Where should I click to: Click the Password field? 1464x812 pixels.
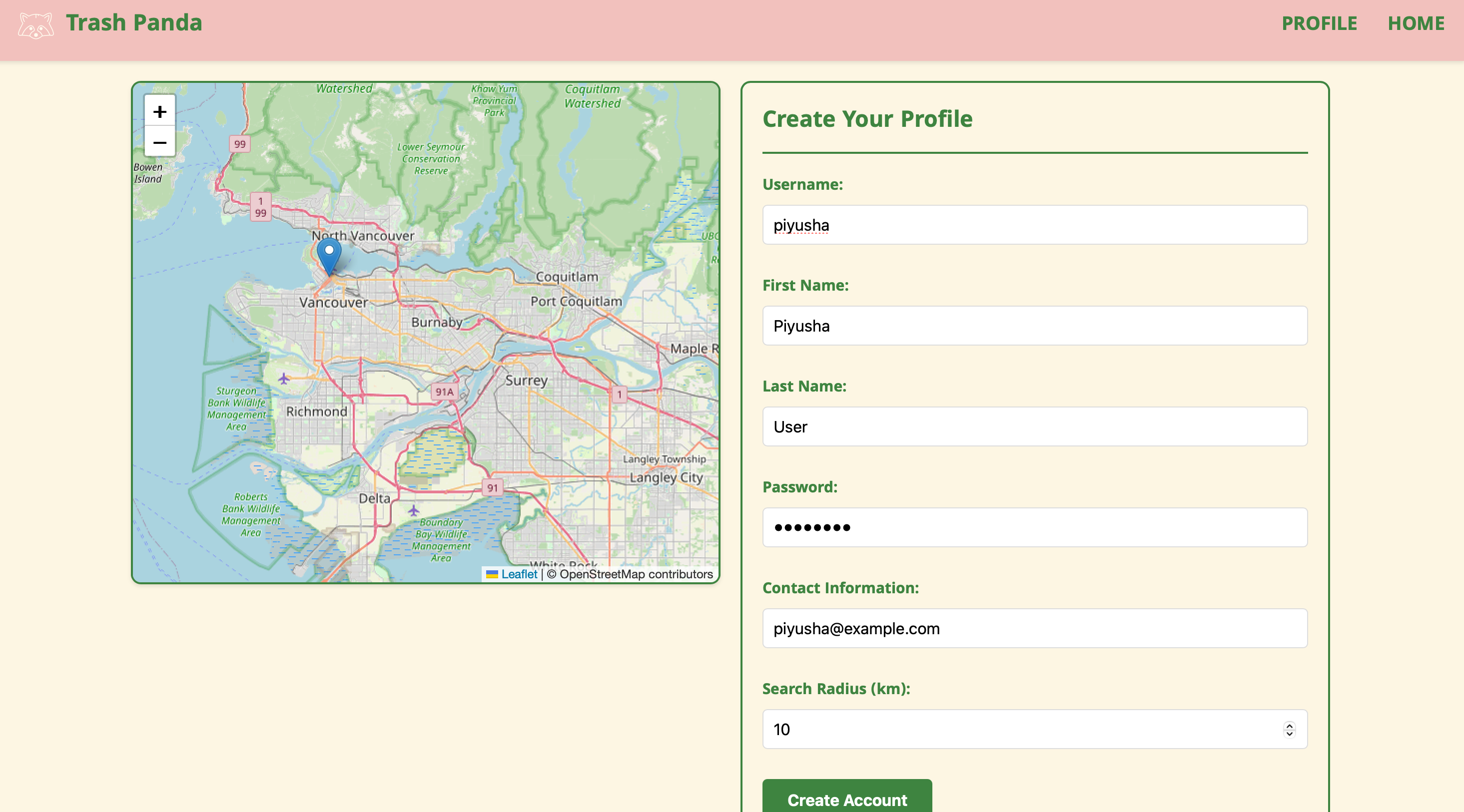(1034, 527)
